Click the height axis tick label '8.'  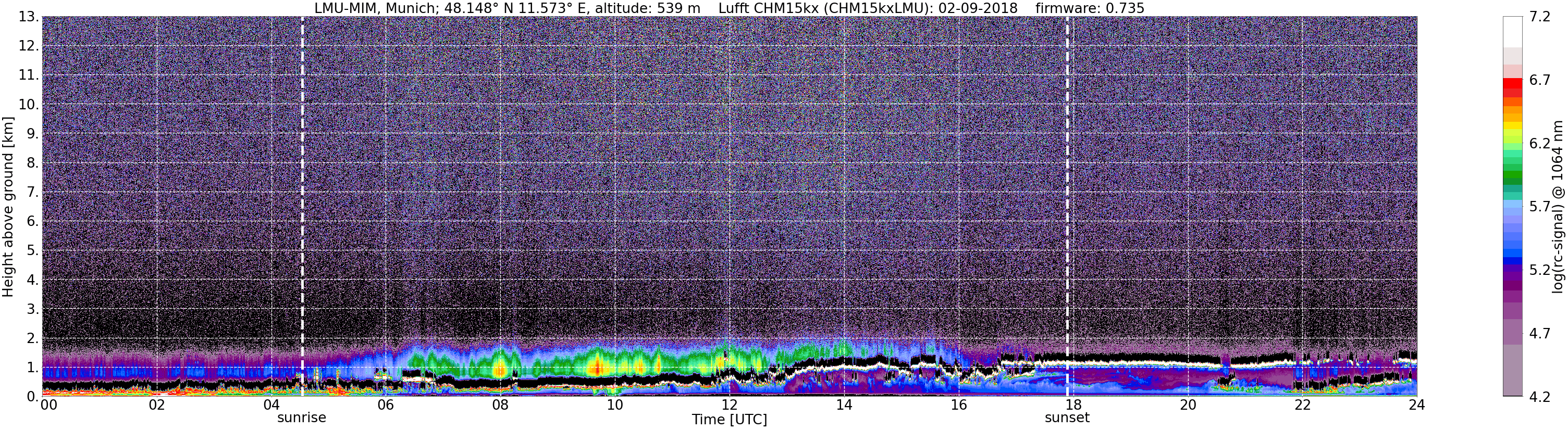pos(32,163)
